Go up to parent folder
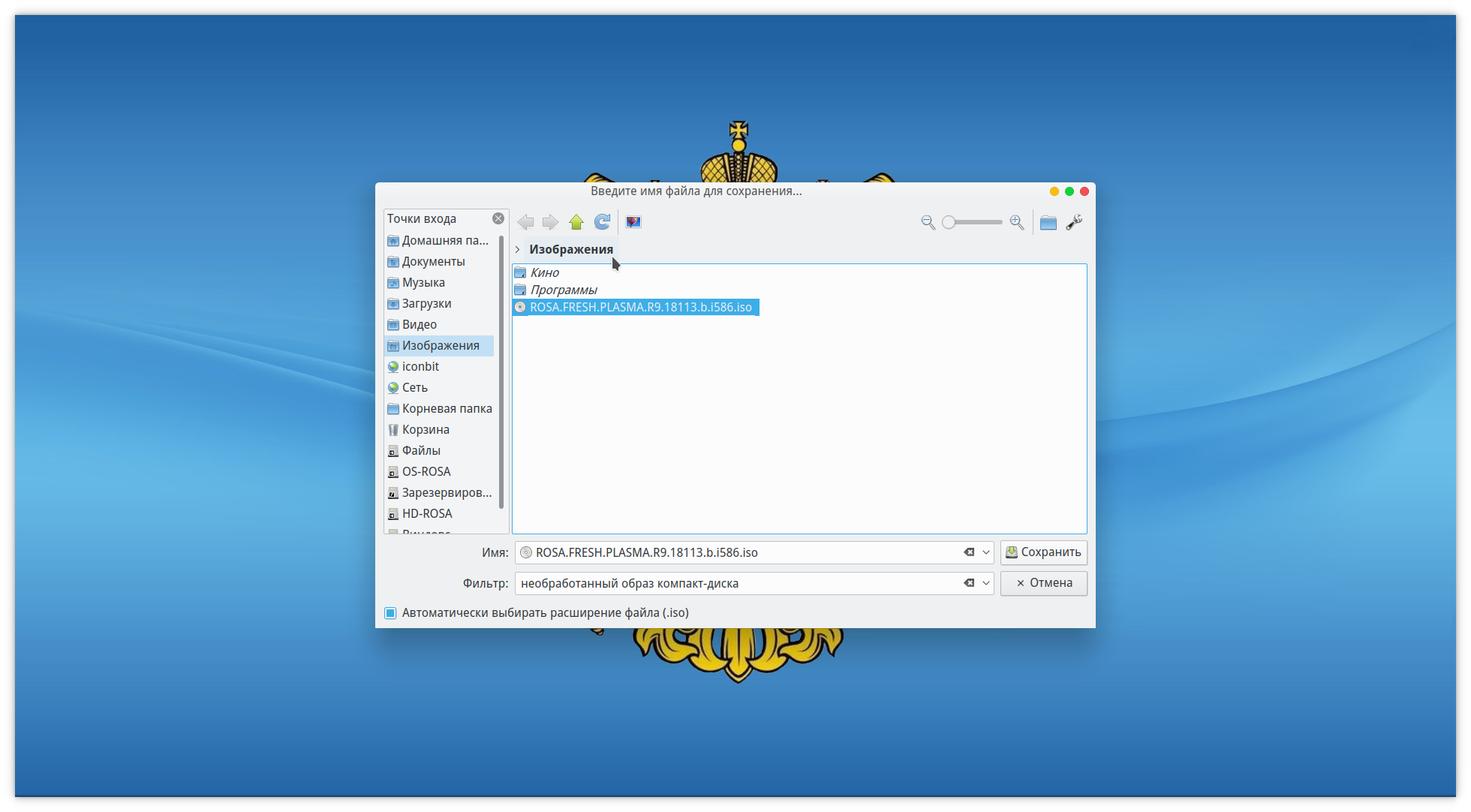Image resolution: width=1471 pixels, height=812 pixels. 576,222
